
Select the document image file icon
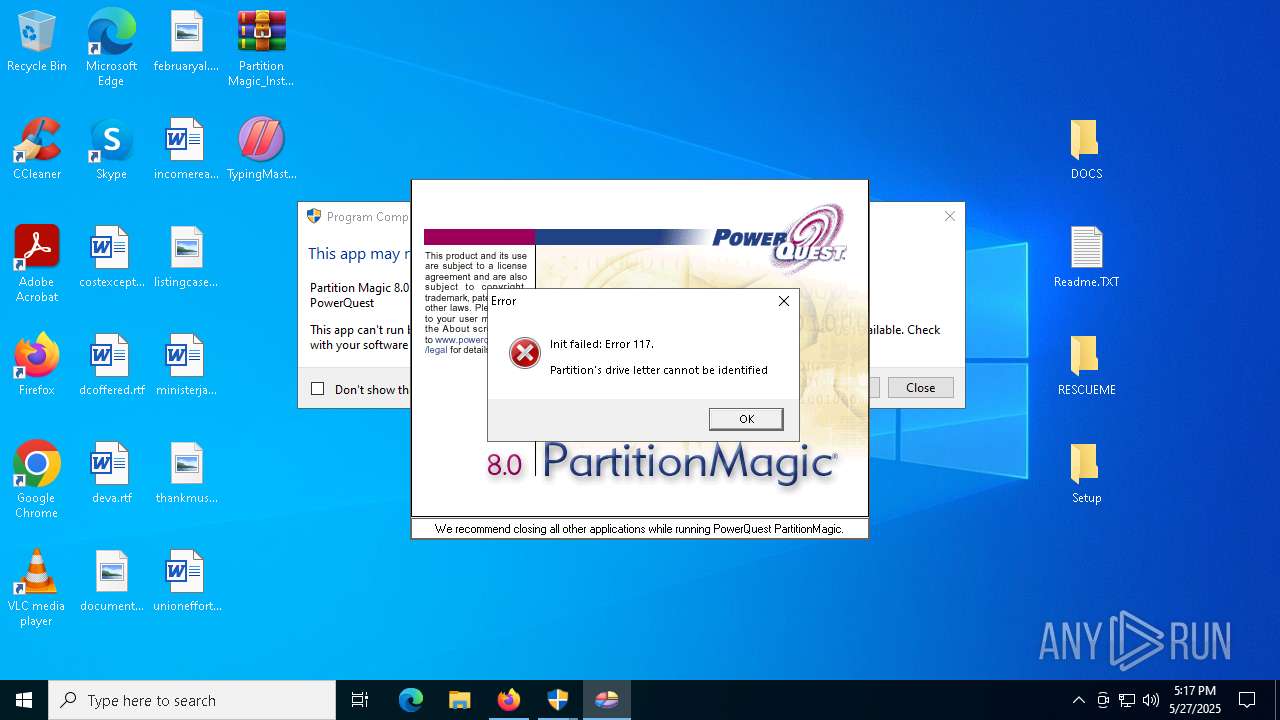[111, 582]
